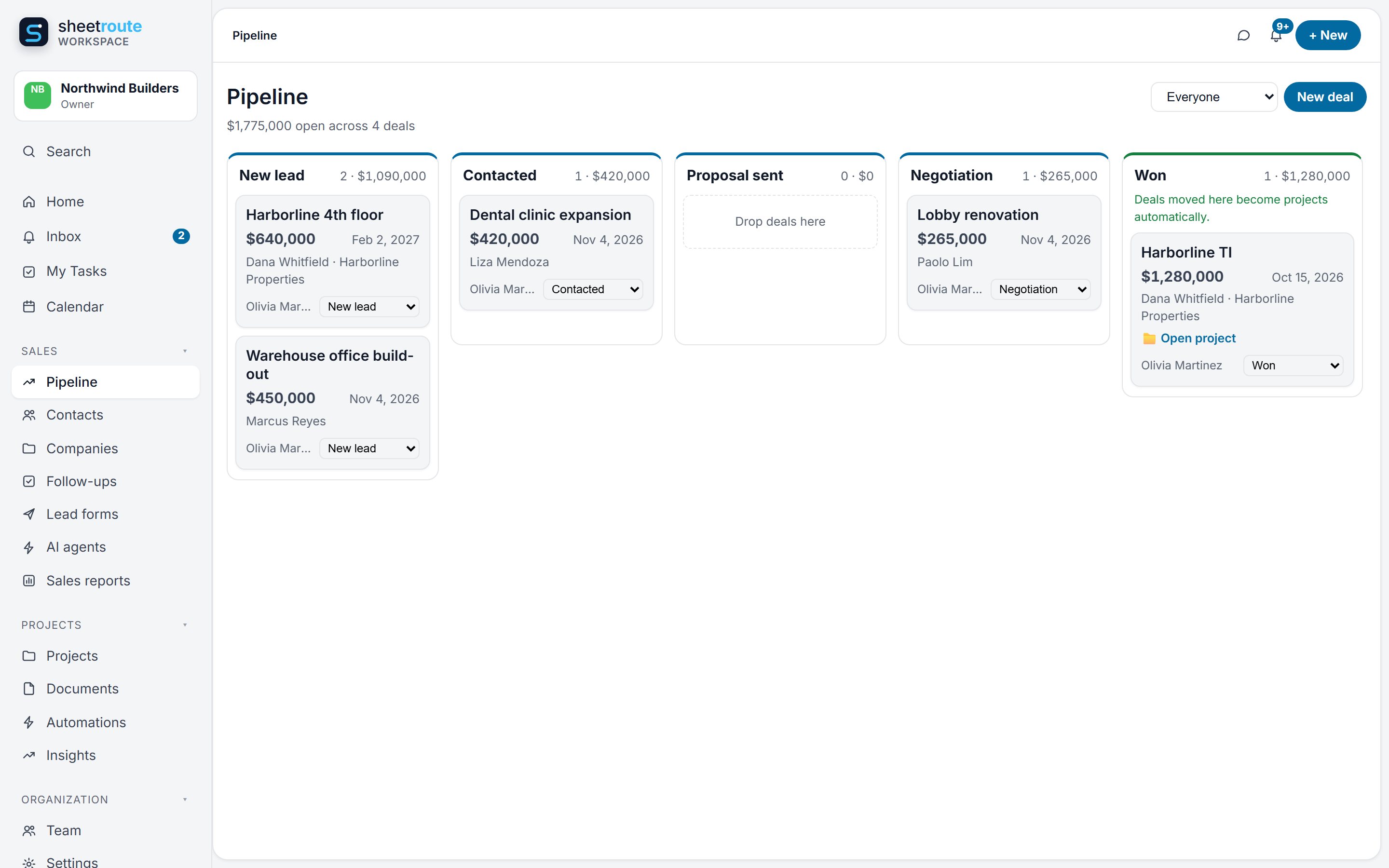
Task: Click the Insights trend icon
Action: click(29, 756)
